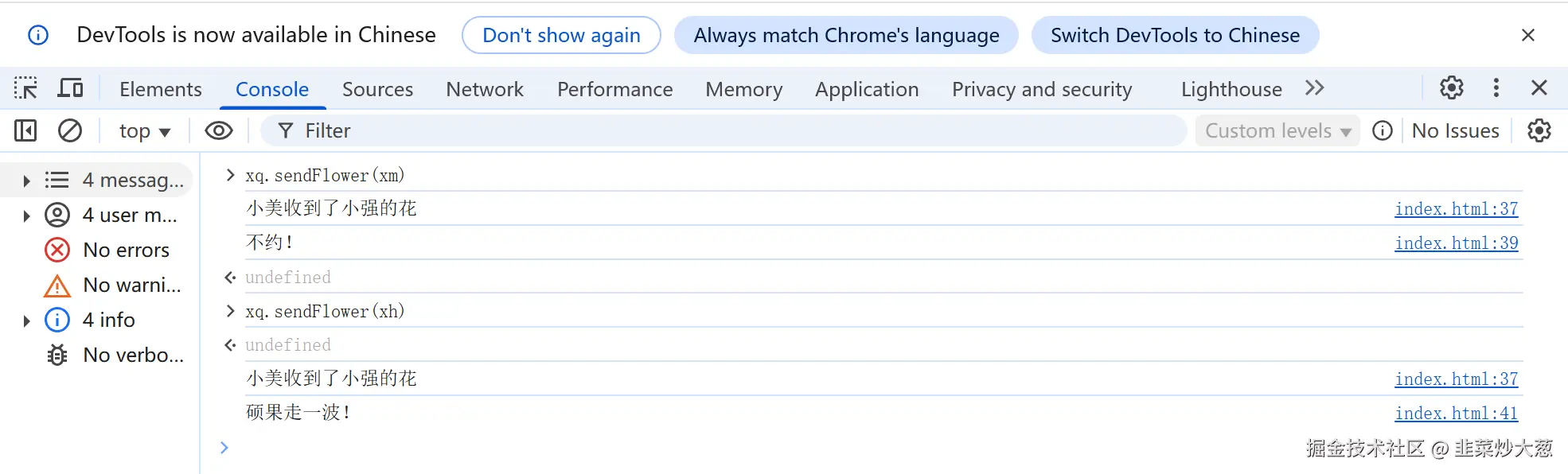Clear console with the ban icon

(x=70, y=130)
